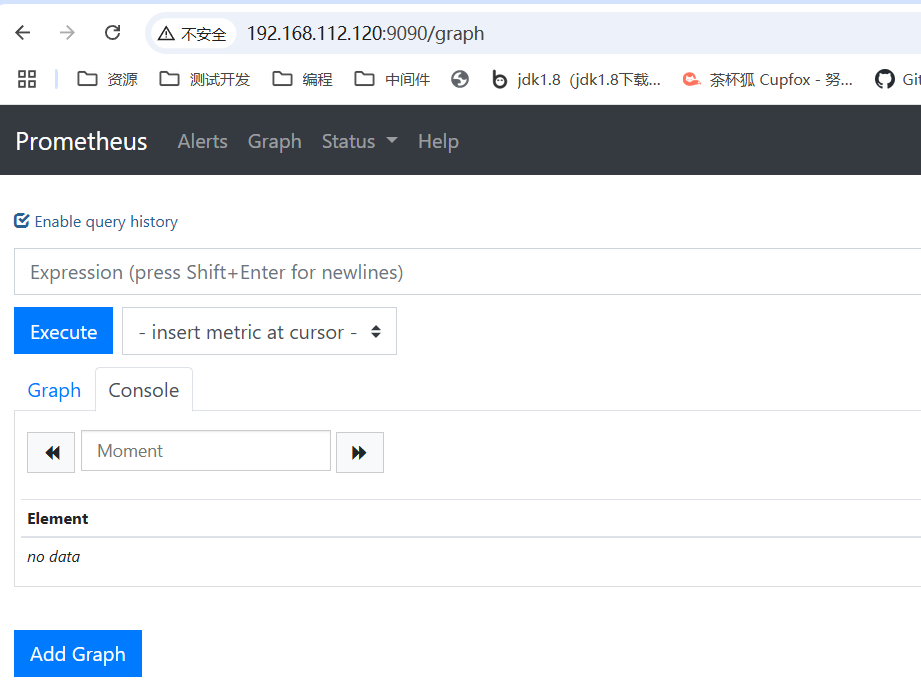Toggle Enable query history checkbox
Image resolution: width=921 pixels, height=695 pixels.
coord(22,221)
